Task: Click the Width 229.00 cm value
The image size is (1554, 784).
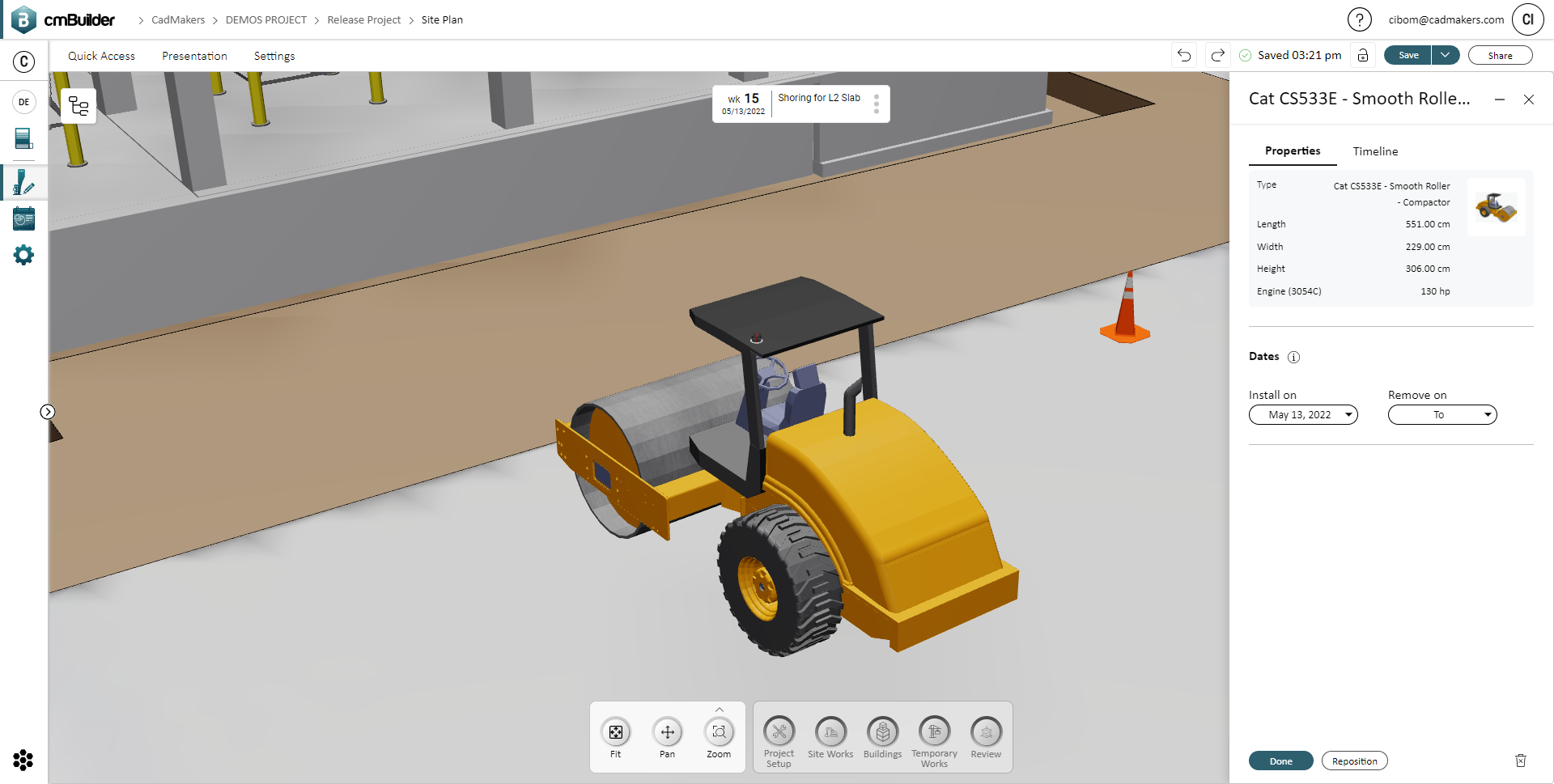Action: [x=1427, y=247]
